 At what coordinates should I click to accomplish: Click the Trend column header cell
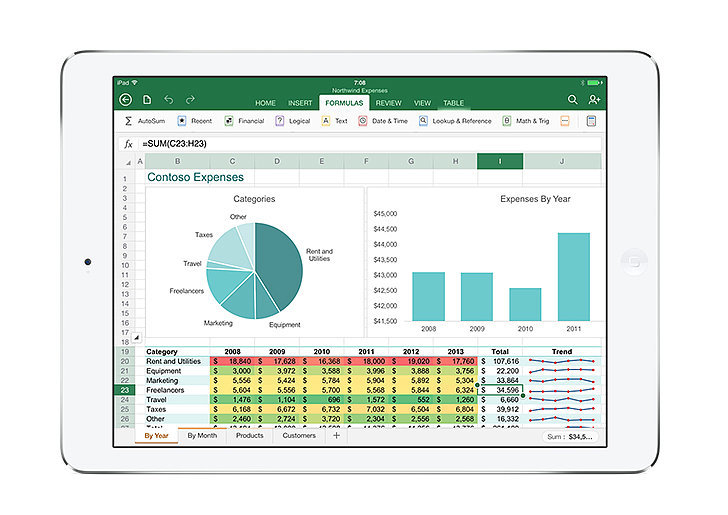562,352
